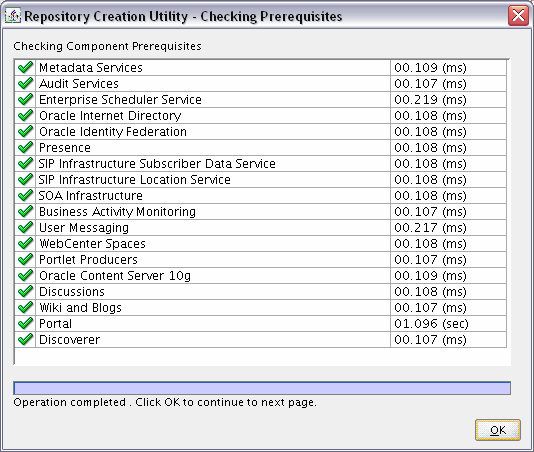The height and width of the screenshot is (452, 534).
Task: Click the green checkmark beside Portal
Action: (26, 324)
